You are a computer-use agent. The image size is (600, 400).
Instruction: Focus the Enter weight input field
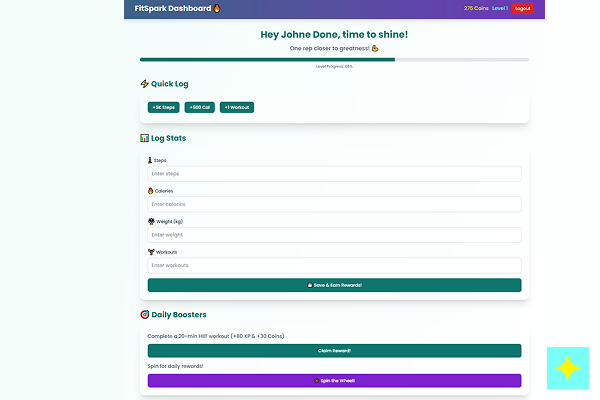pyautogui.click(x=334, y=235)
